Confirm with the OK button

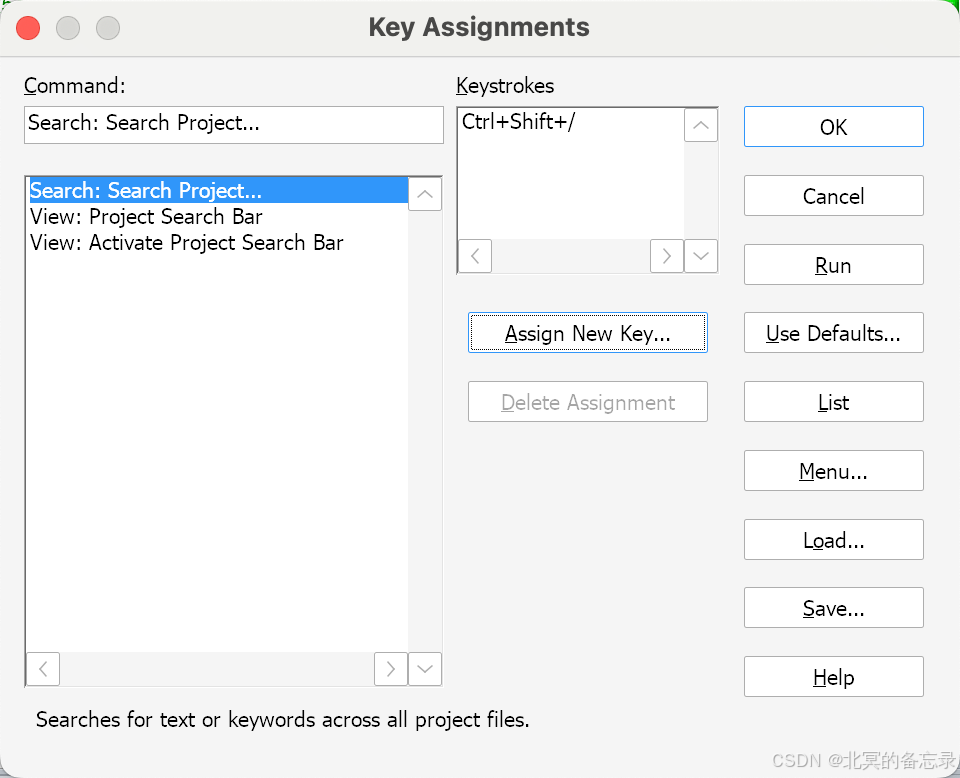pyautogui.click(x=833, y=127)
